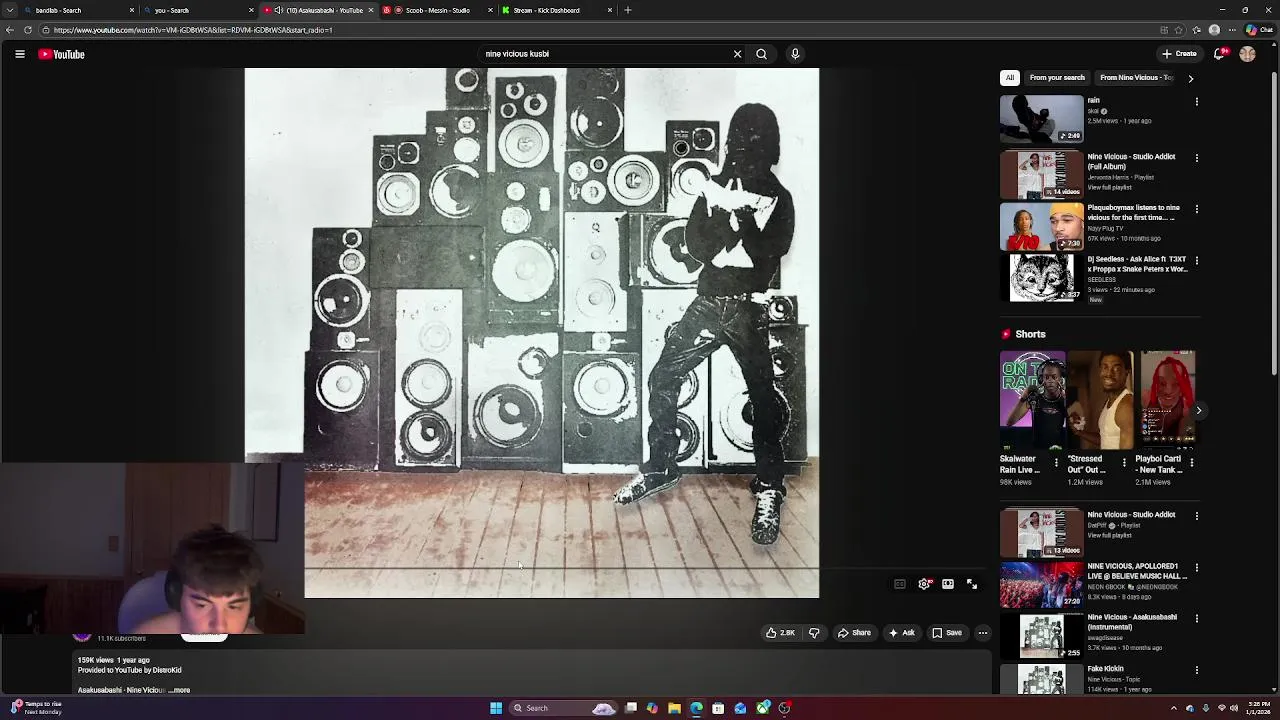Image resolution: width=1280 pixels, height=720 pixels.
Task: Expand the description with ...more
Action: pos(180,690)
